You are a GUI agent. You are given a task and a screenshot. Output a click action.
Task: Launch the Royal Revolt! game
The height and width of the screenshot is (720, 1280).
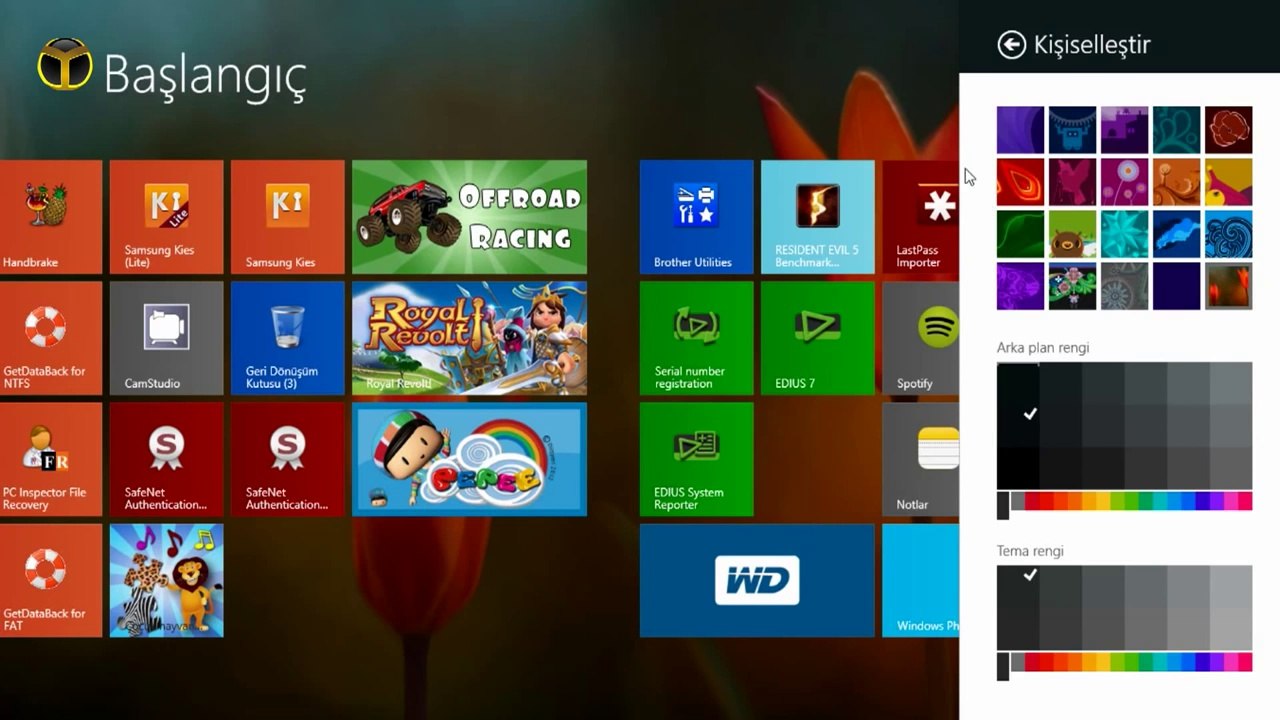pyautogui.click(x=469, y=338)
